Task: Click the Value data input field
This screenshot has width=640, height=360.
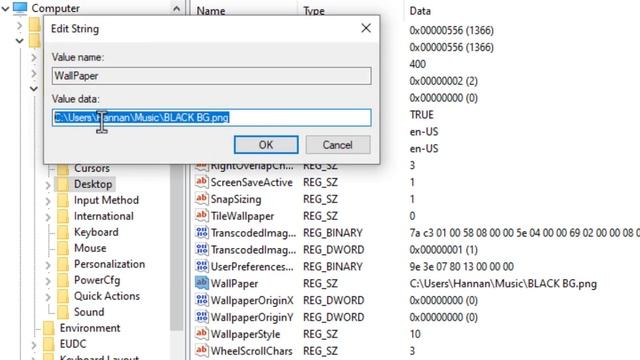Action: pyautogui.click(x=211, y=118)
